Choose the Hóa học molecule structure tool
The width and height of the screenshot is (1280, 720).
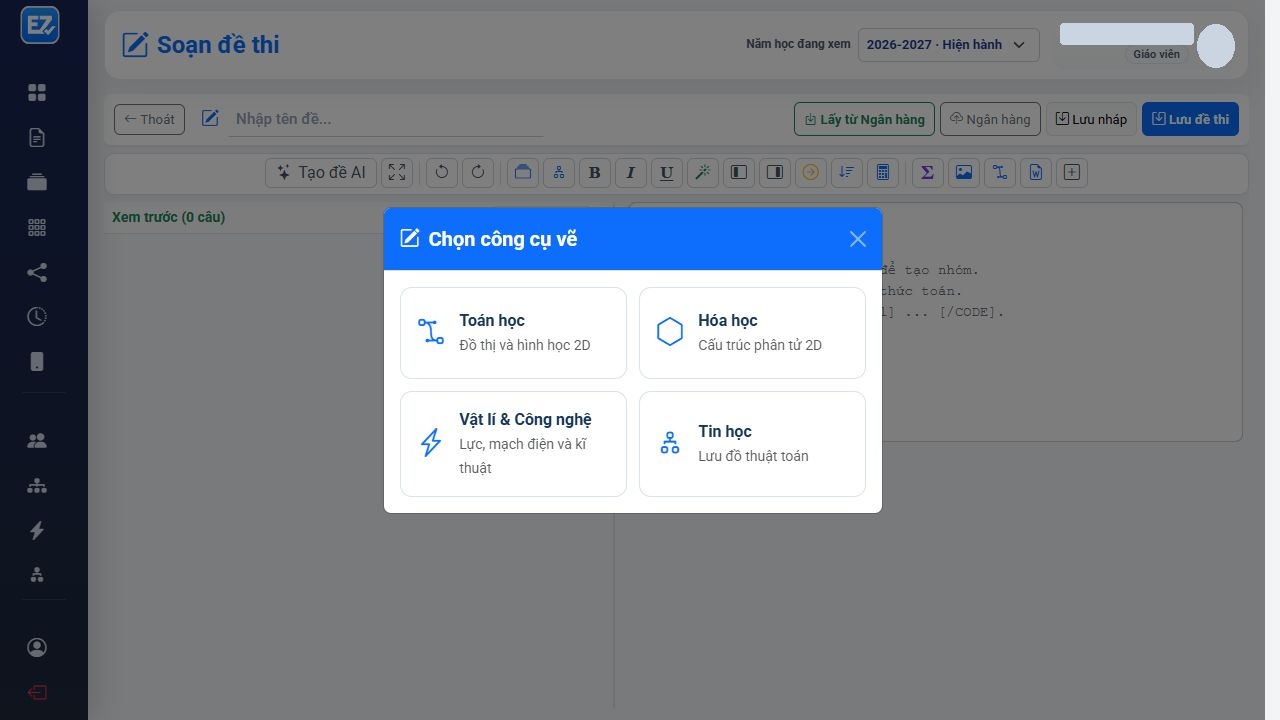click(x=752, y=333)
